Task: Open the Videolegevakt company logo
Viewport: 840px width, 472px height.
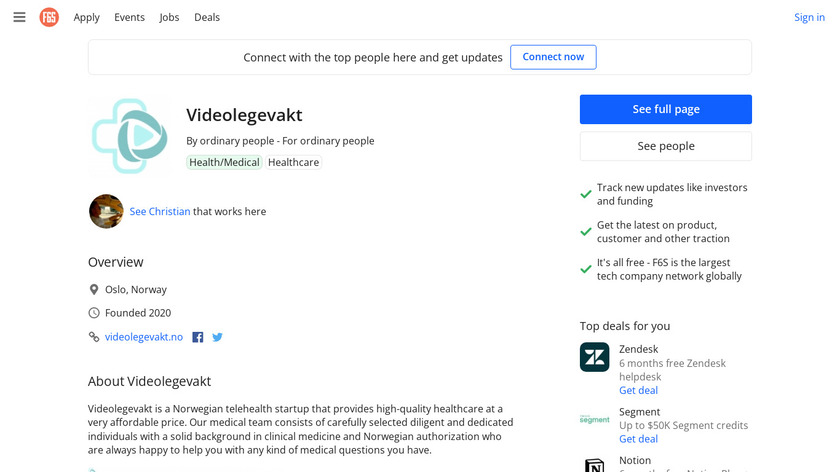Action: point(130,136)
